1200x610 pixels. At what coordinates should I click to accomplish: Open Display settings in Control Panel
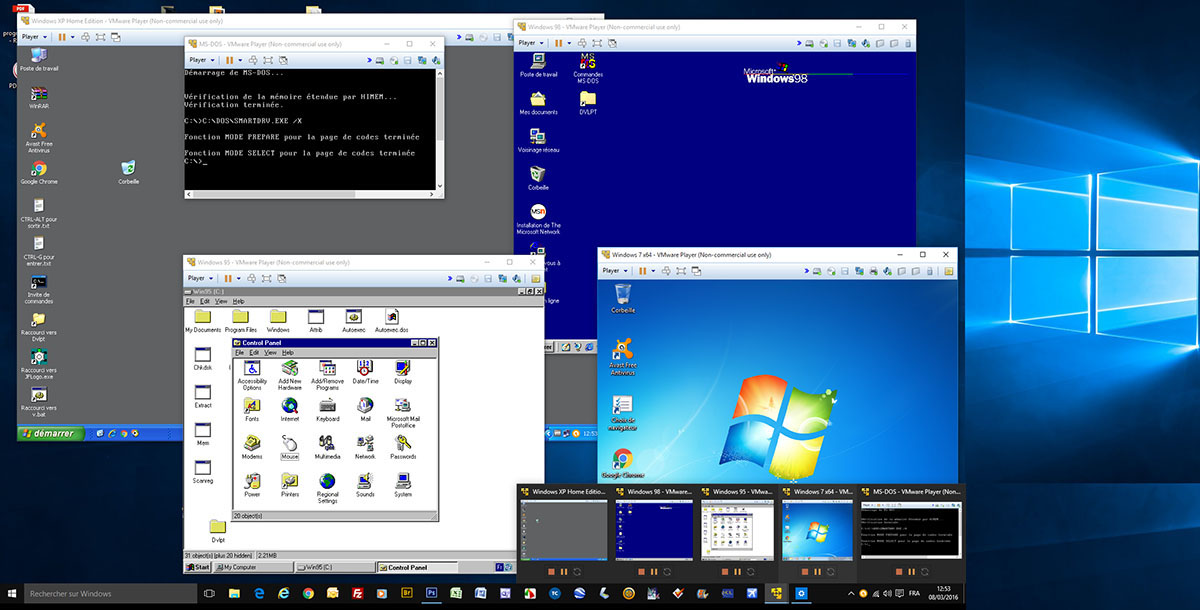(403, 372)
